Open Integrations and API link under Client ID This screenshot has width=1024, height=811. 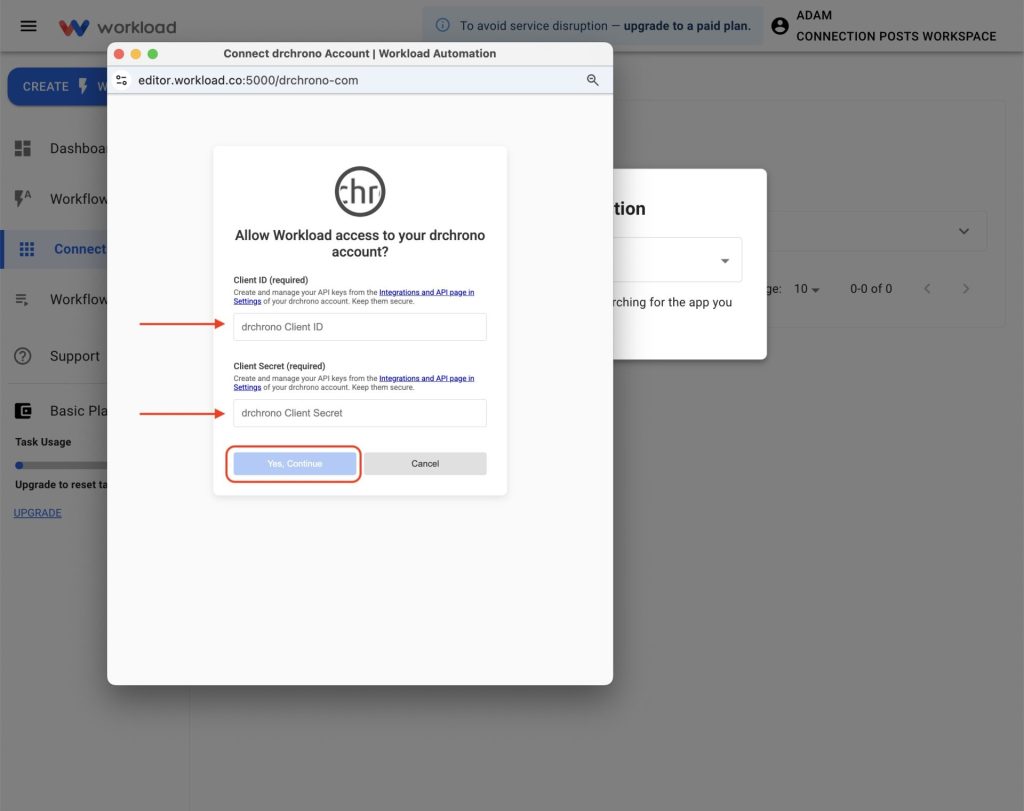pyautogui.click(x=426, y=292)
